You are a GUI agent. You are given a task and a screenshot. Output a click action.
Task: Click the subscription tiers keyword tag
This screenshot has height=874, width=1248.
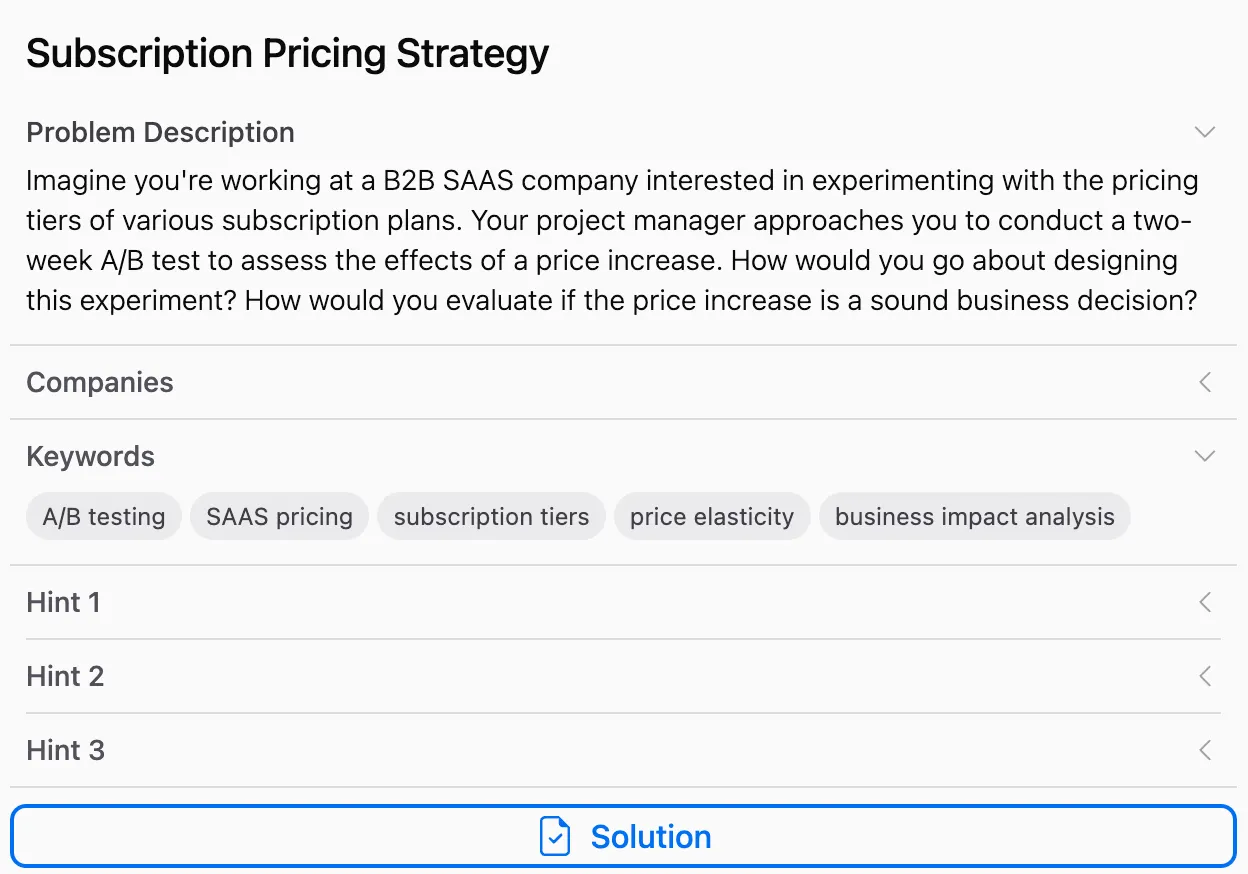[491, 517]
